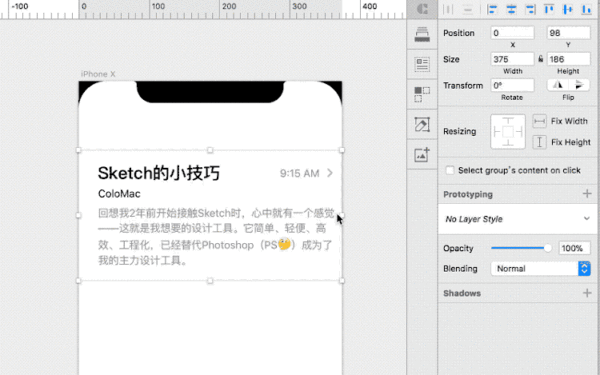Add a shadow with plus button
Screen dimensions: 600x375
coord(587,293)
